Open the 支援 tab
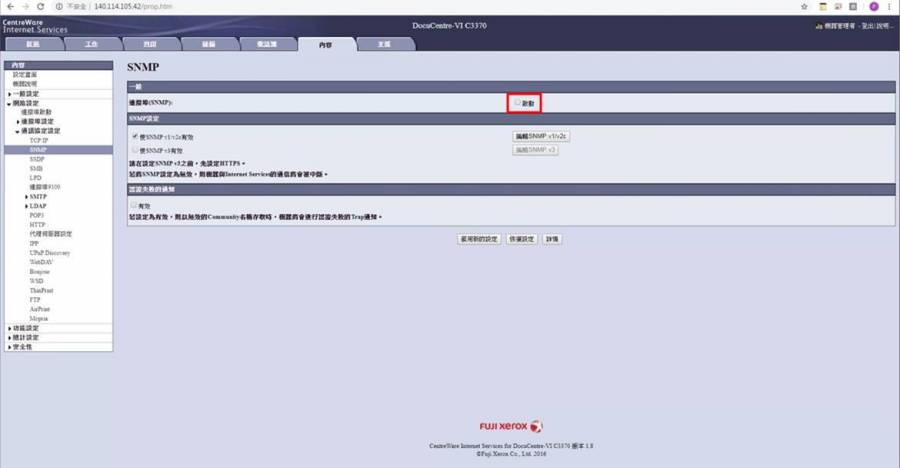Image resolution: width=900 pixels, height=468 pixels. click(384, 44)
